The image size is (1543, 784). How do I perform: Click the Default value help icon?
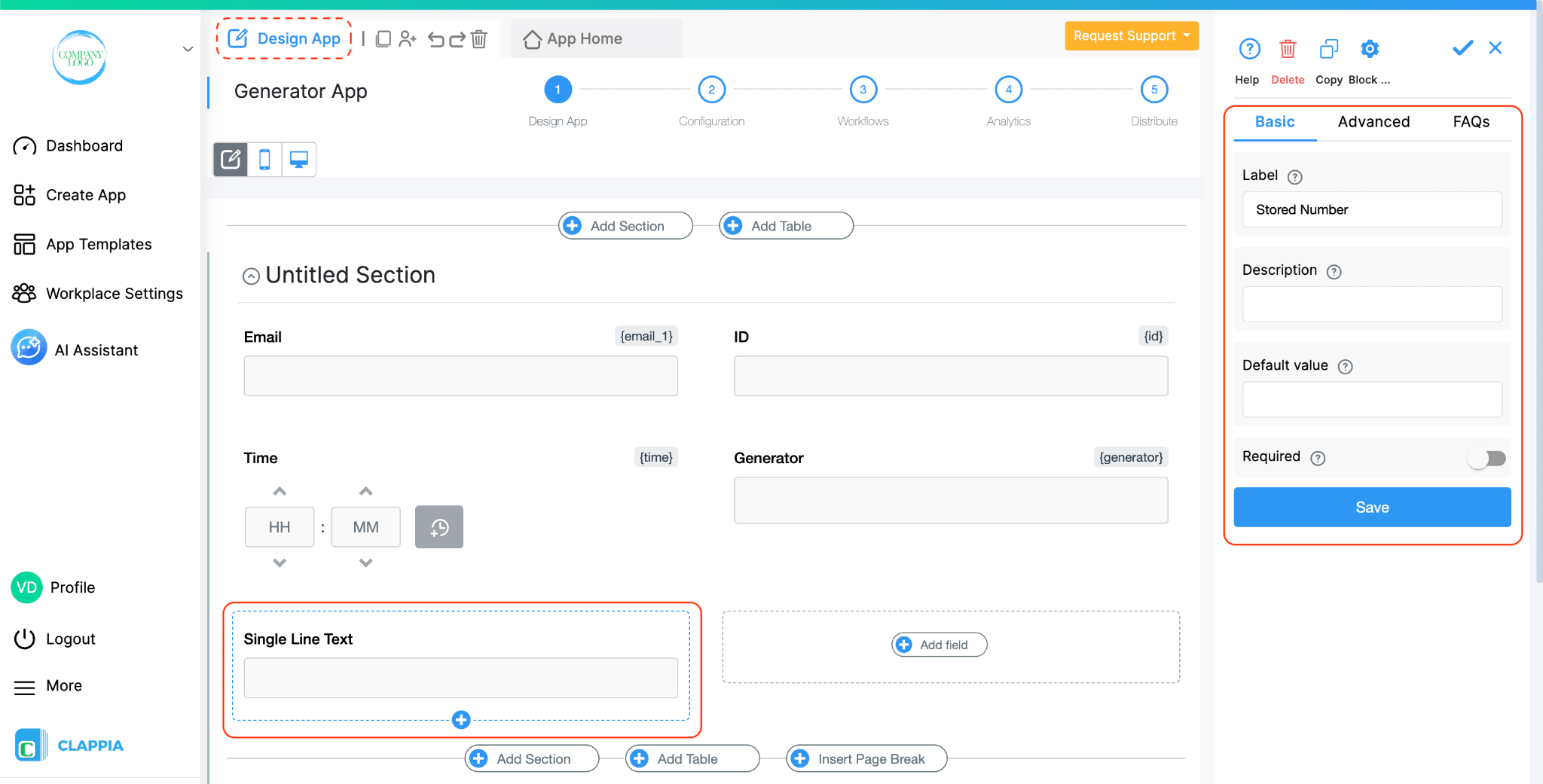point(1345,367)
